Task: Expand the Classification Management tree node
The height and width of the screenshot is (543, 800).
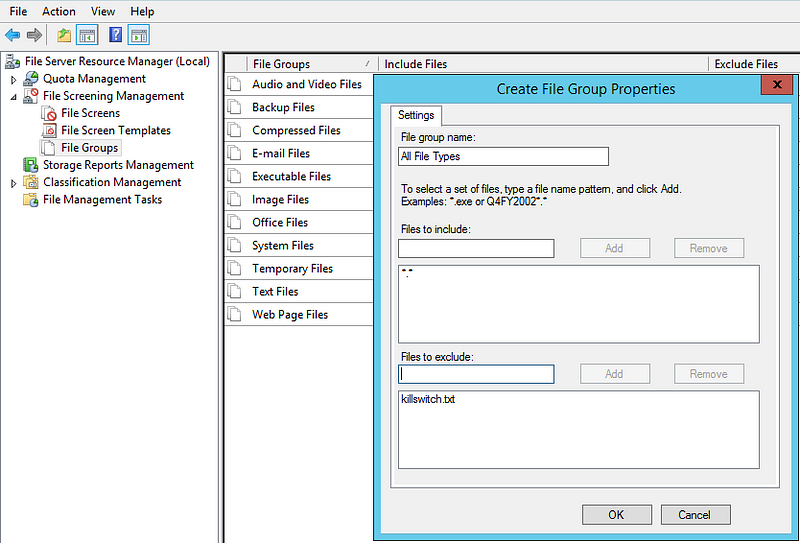Action: pyautogui.click(x=14, y=183)
